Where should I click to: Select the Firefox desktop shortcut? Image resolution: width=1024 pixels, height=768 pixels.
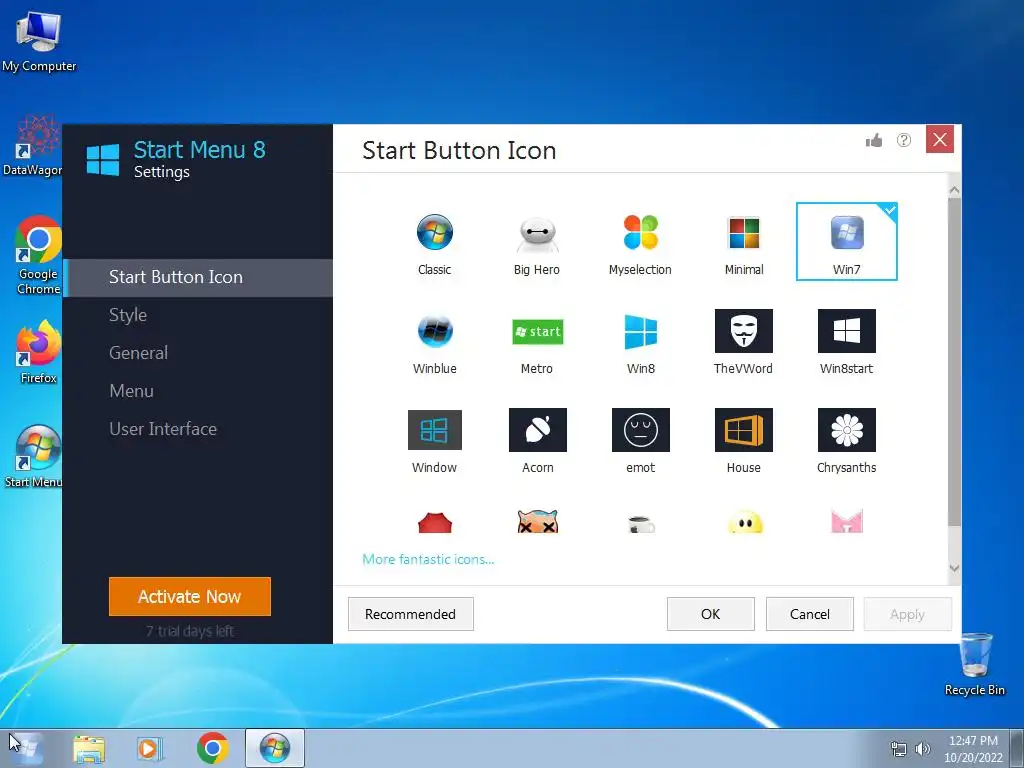pos(39,353)
